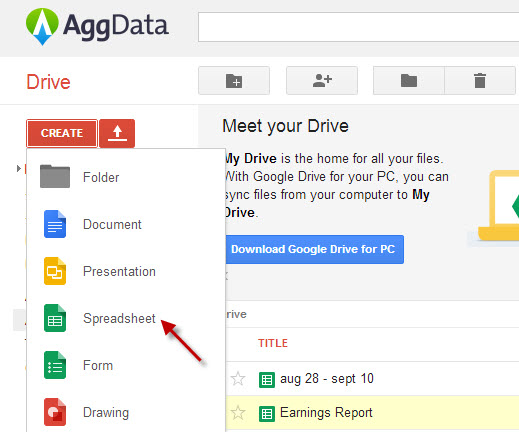
Task: Open the CREATE dropdown button
Action: coord(62,133)
